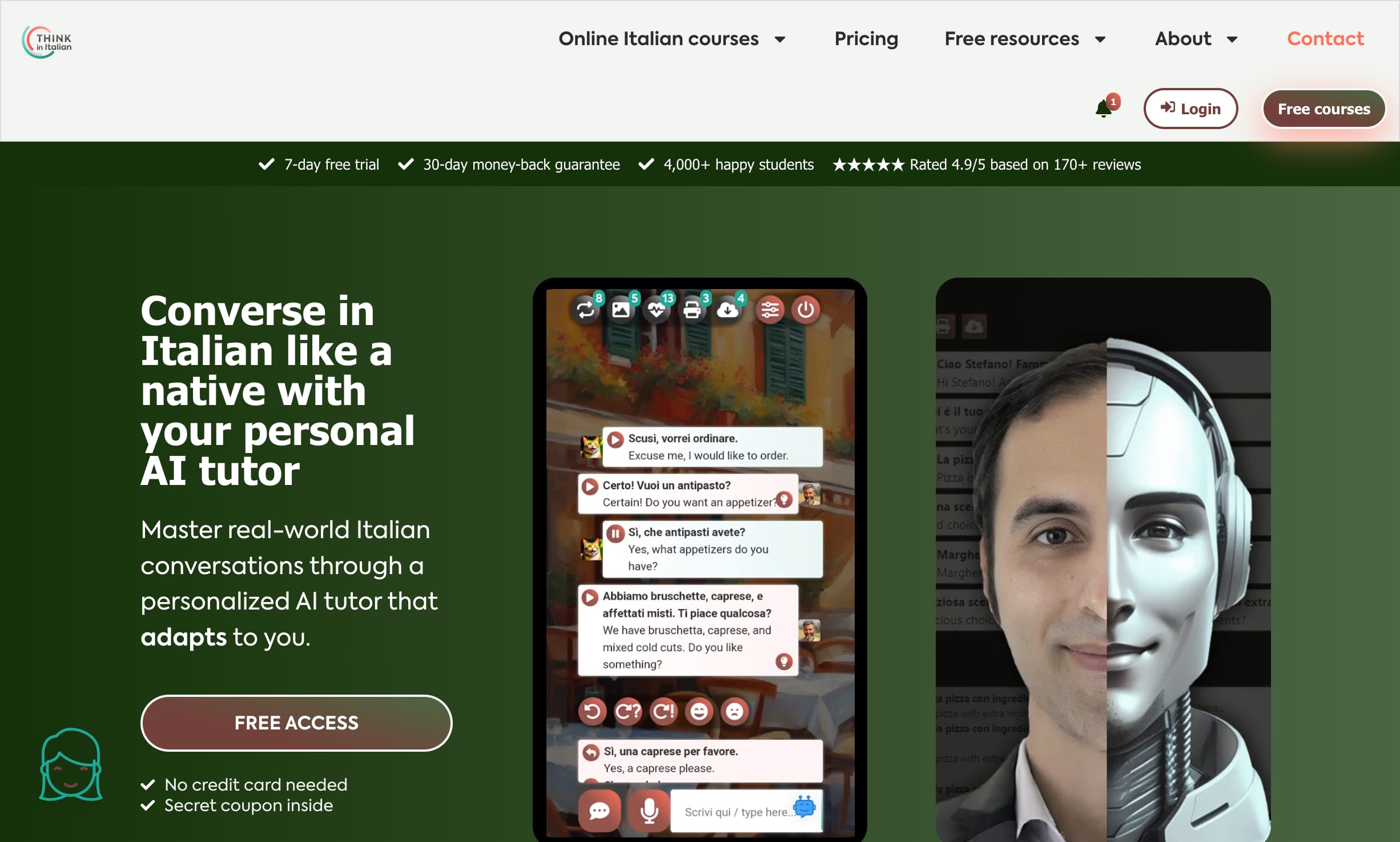
Task: Expand the Free resources dropdown menu
Action: [x=1025, y=38]
